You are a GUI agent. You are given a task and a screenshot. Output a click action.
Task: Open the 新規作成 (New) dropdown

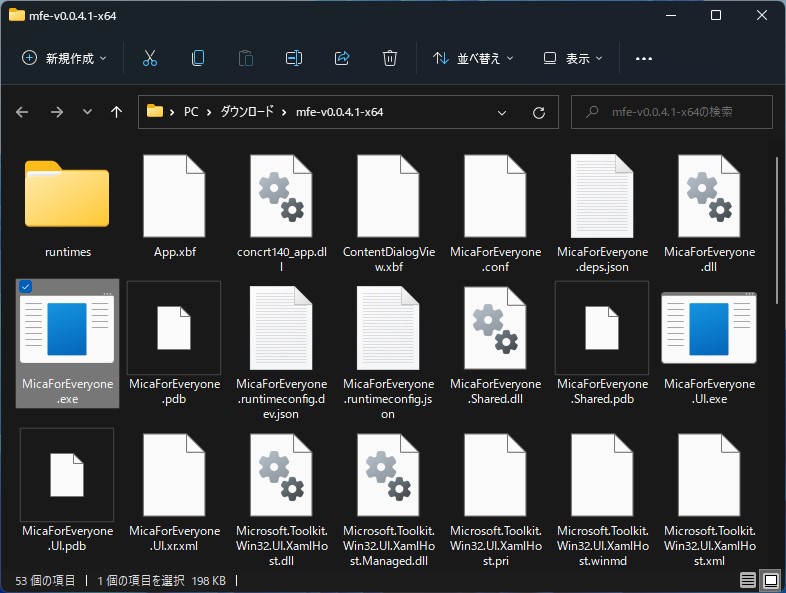click(x=64, y=58)
